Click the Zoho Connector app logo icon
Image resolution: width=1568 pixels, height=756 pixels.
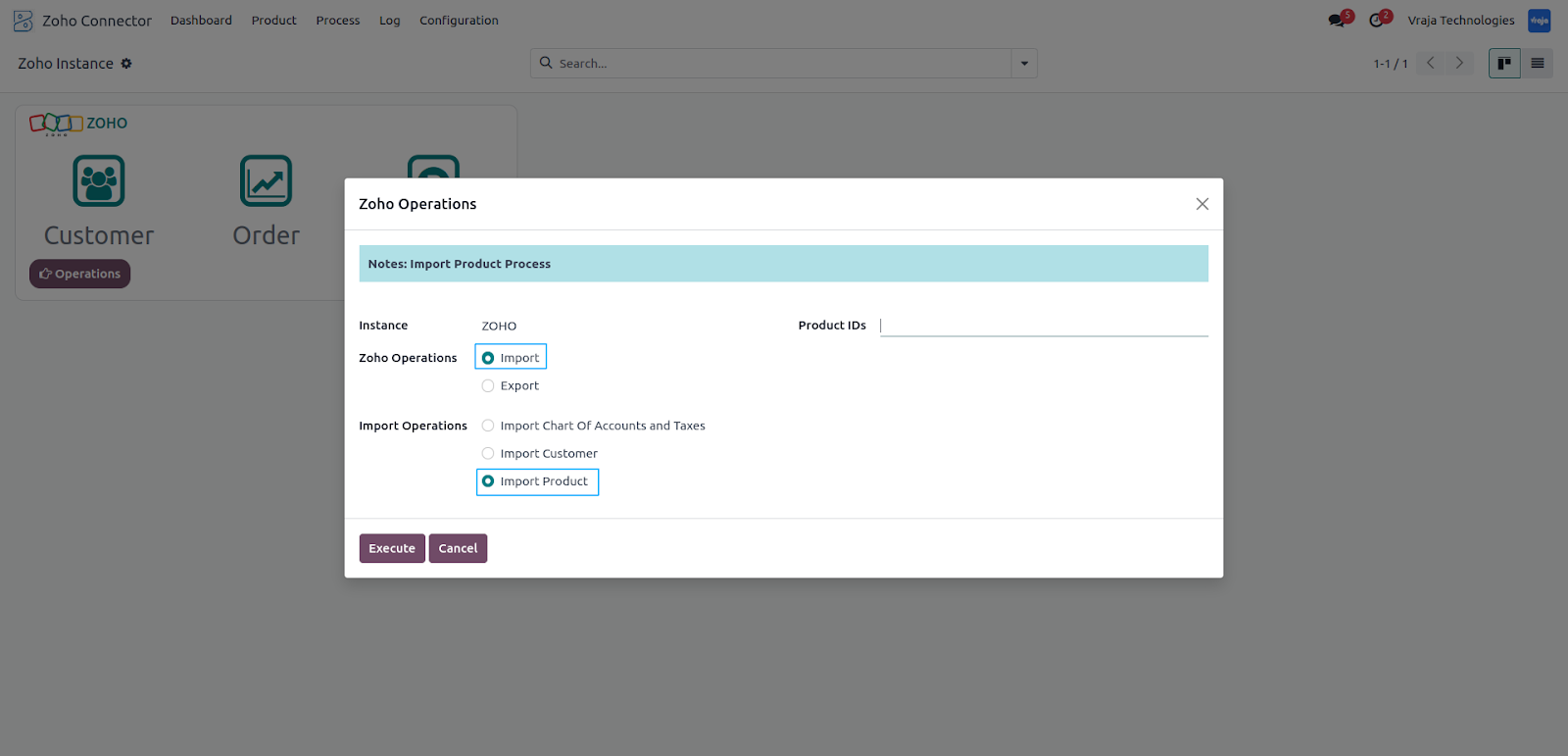pyautogui.click(x=23, y=21)
